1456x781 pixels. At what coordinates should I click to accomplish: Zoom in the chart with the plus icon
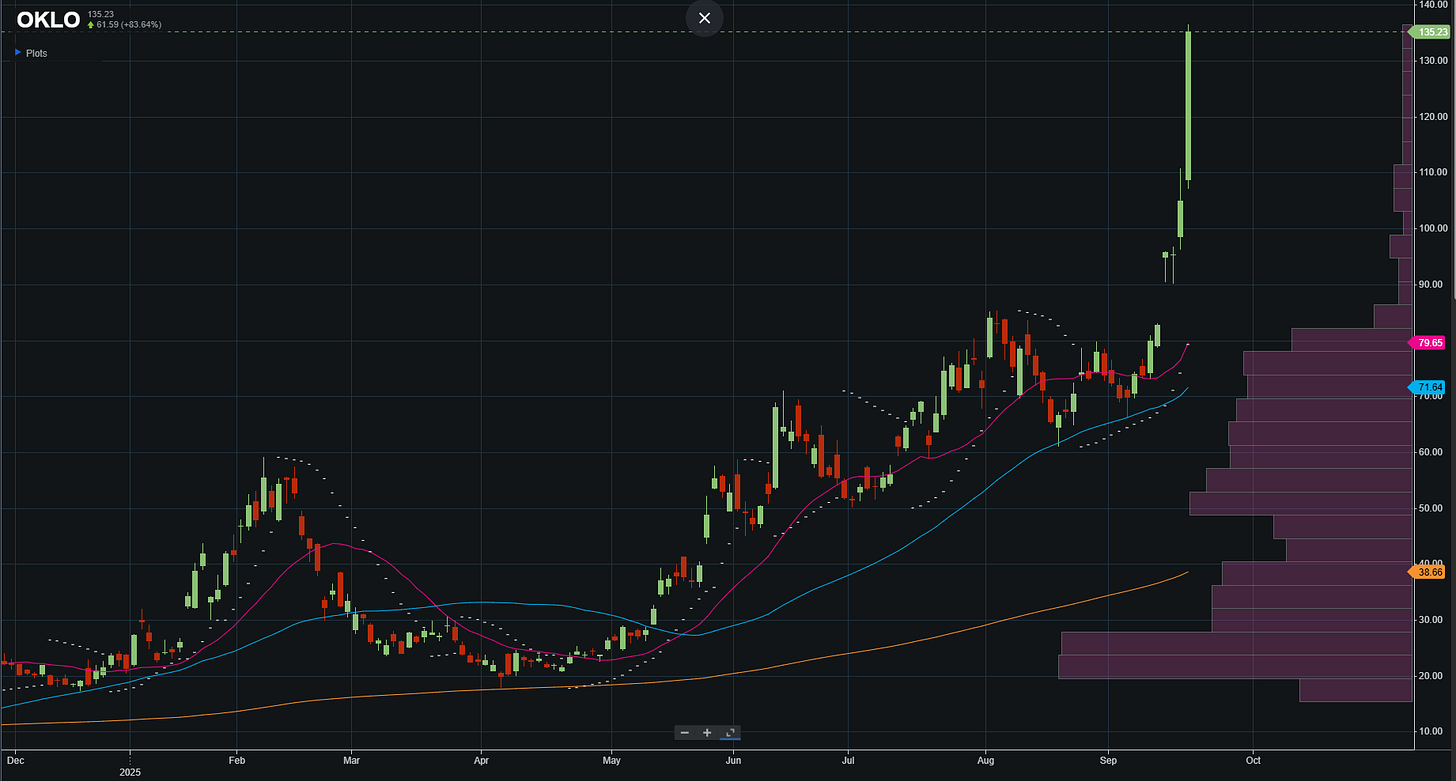[707, 733]
